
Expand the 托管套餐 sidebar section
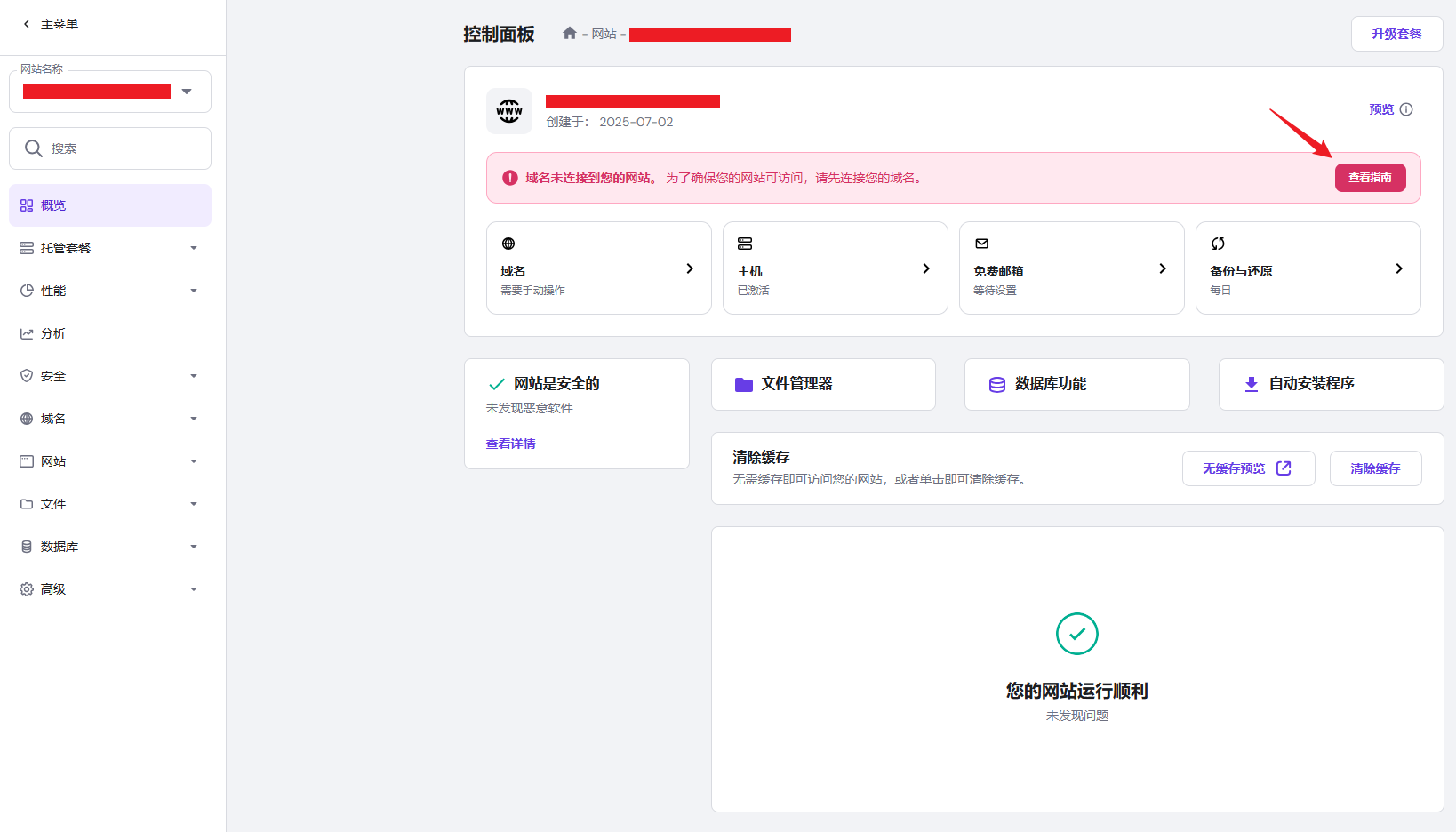[110, 248]
